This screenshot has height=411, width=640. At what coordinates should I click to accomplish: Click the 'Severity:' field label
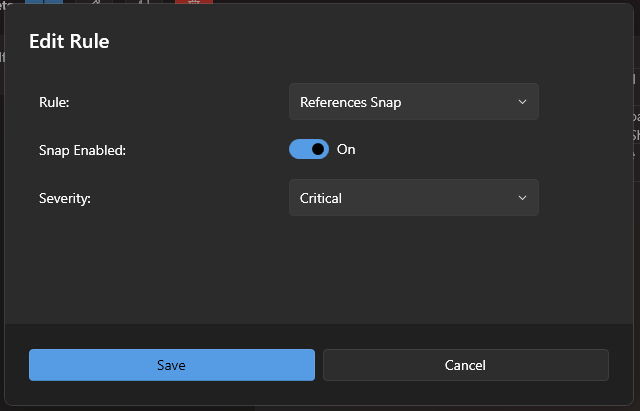tap(65, 198)
